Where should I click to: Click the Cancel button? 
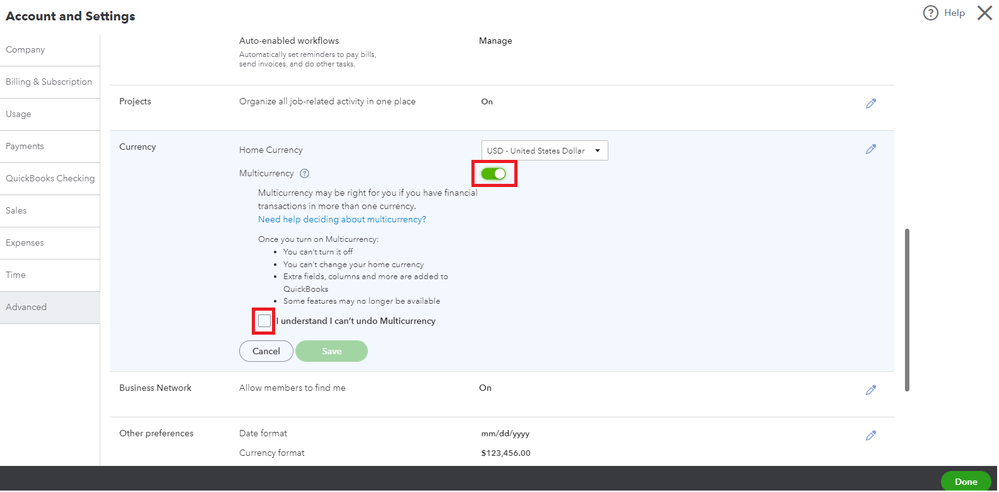tap(266, 351)
